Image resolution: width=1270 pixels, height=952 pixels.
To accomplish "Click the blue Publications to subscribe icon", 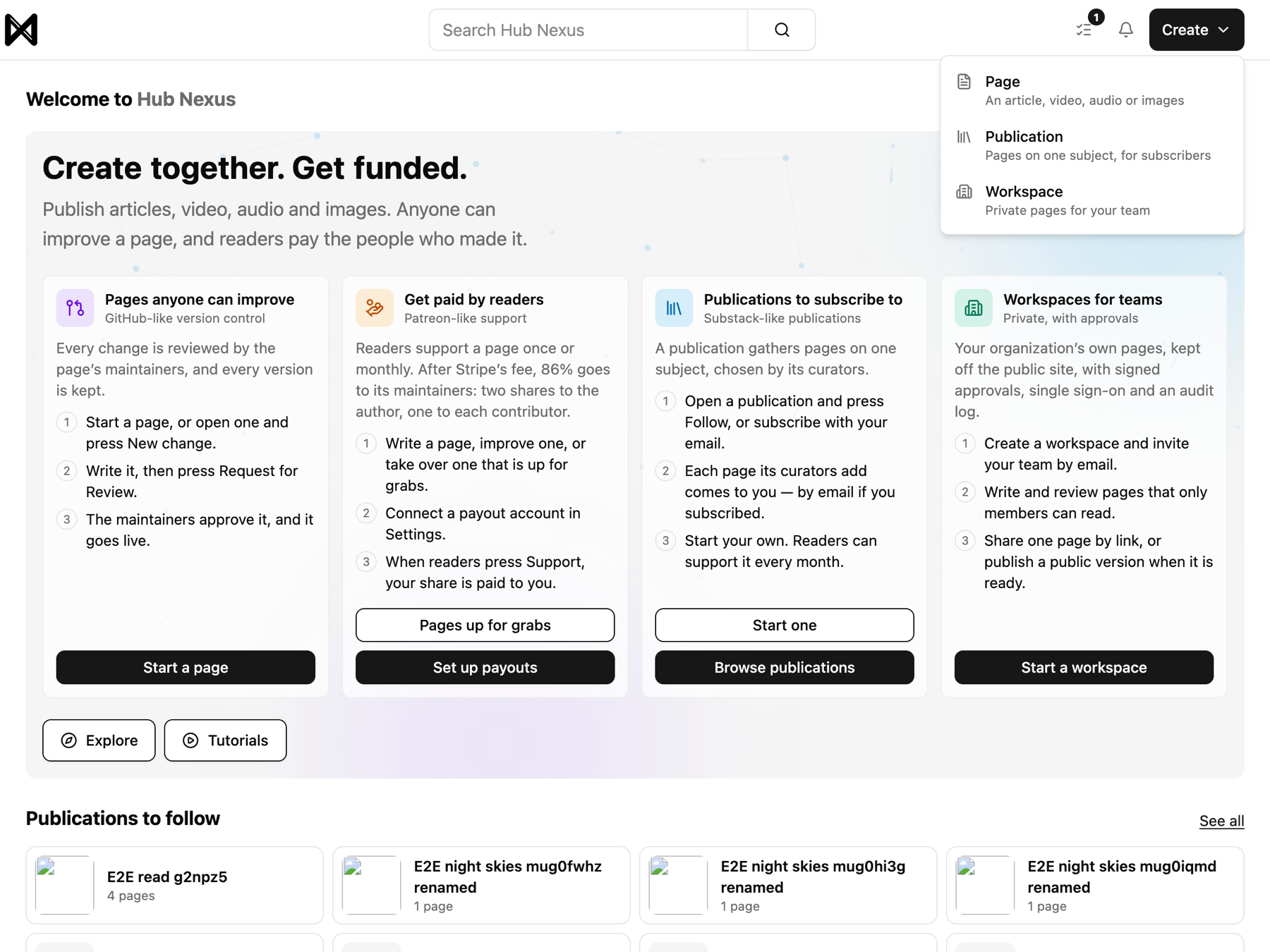I will (x=674, y=308).
